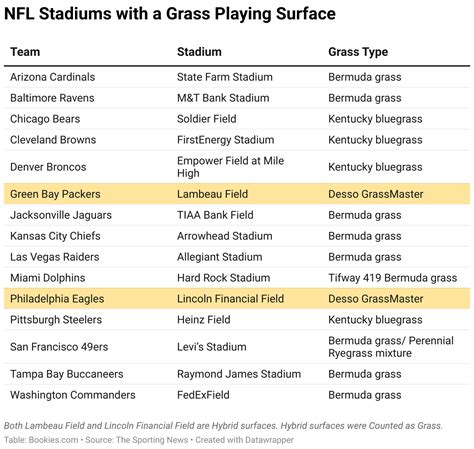This screenshot has width=474, height=449.
Task: Click Lambeau Field stadium cell
Action: pyautogui.click(x=212, y=194)
